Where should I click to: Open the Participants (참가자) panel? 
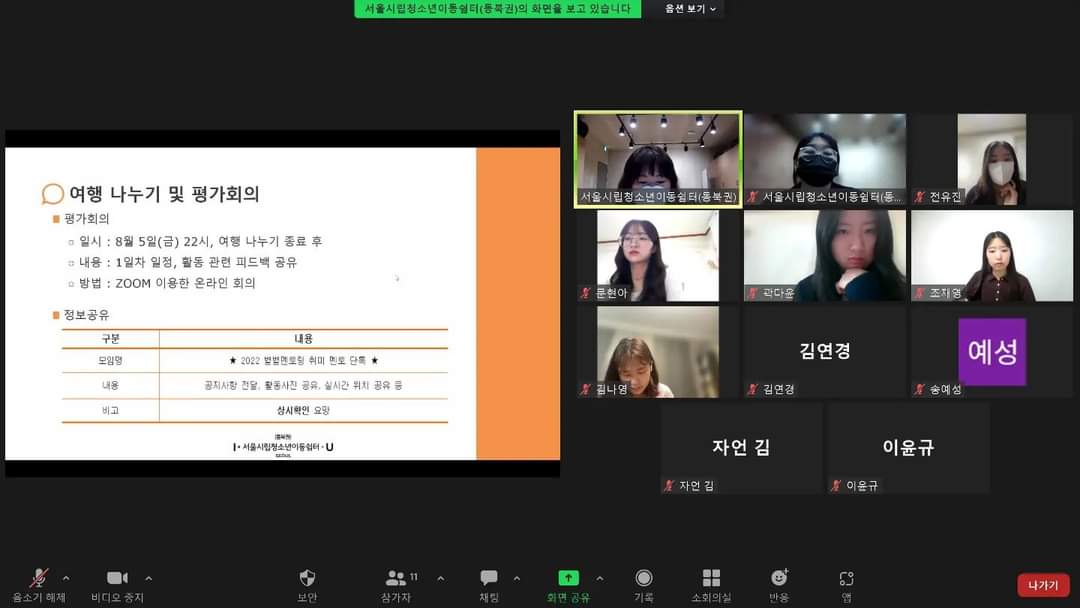click(397, 579)
